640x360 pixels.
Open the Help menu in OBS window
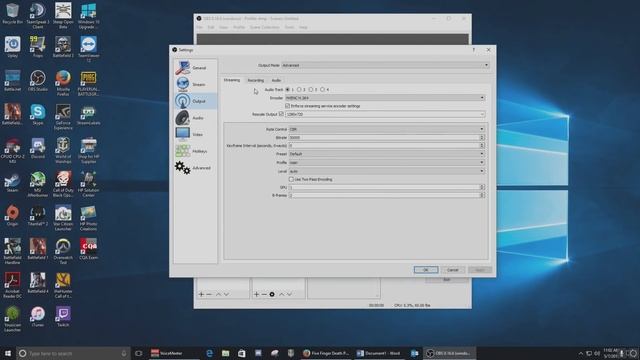point(303,27)
